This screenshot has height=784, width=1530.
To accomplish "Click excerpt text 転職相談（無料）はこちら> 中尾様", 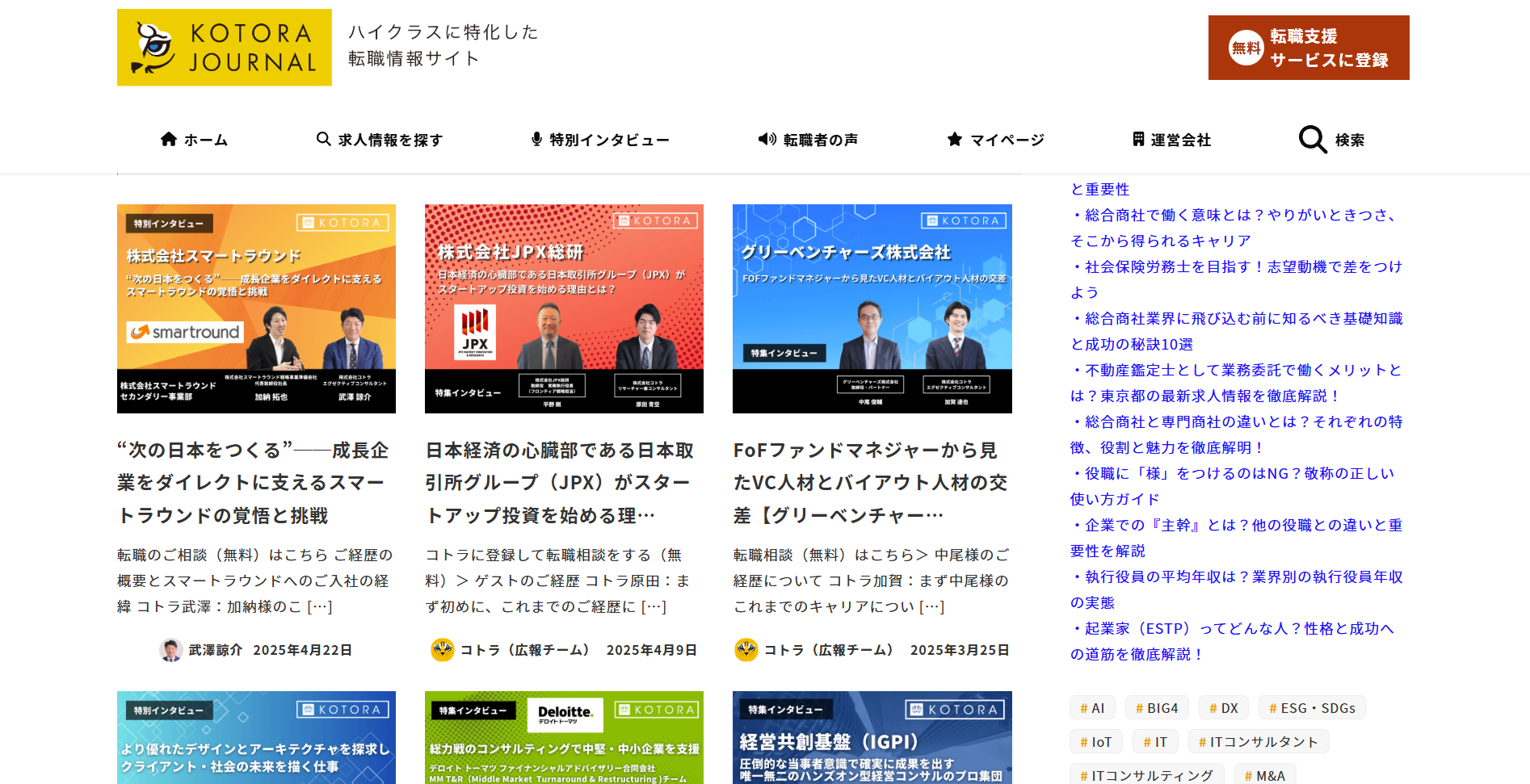I will pyautogui.click(x=872, y=581).
